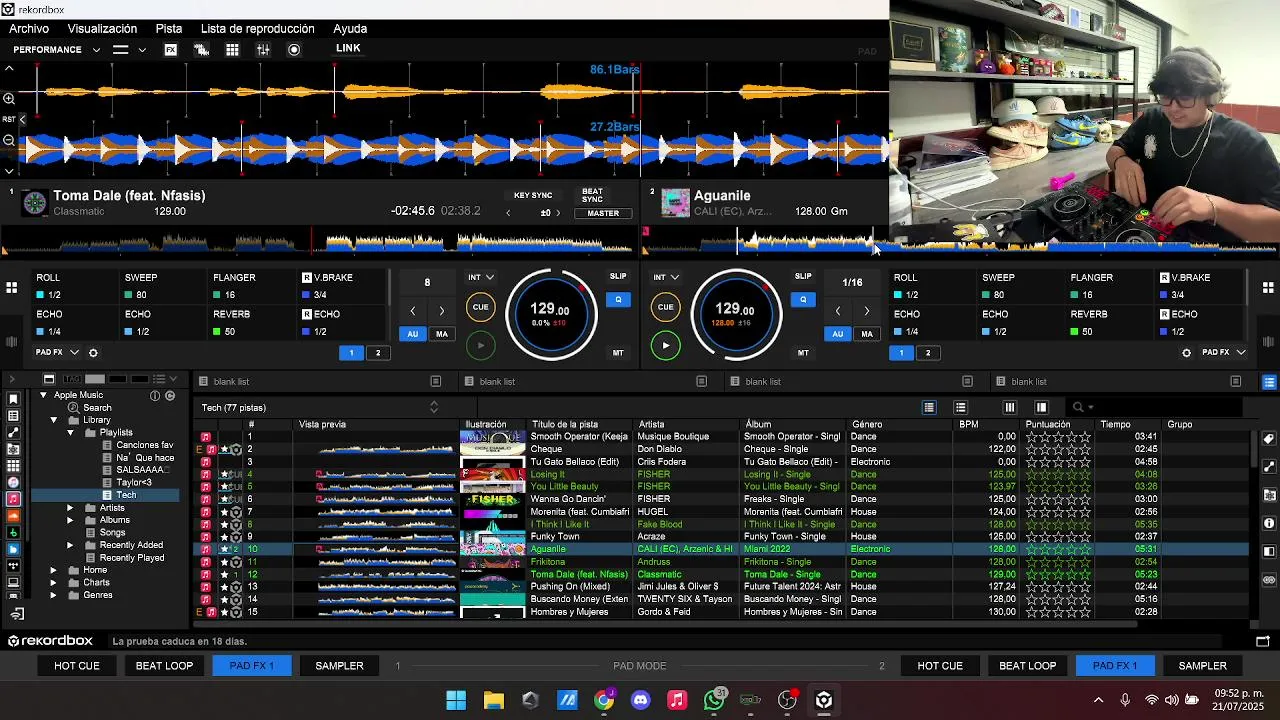Open the column layout icon above track list

(1010, 408)
